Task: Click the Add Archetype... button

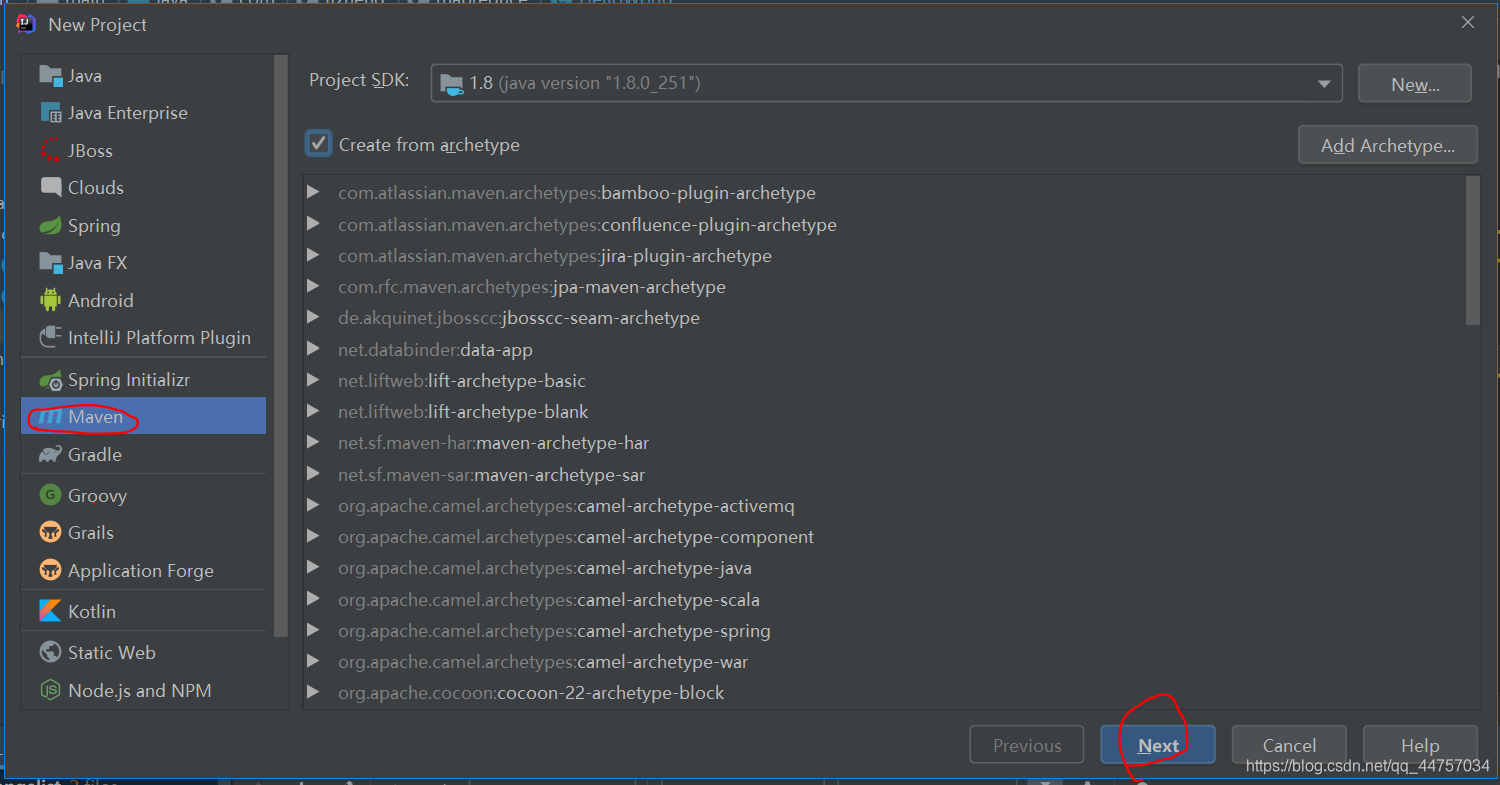Action: click(x=1387, y=145)
